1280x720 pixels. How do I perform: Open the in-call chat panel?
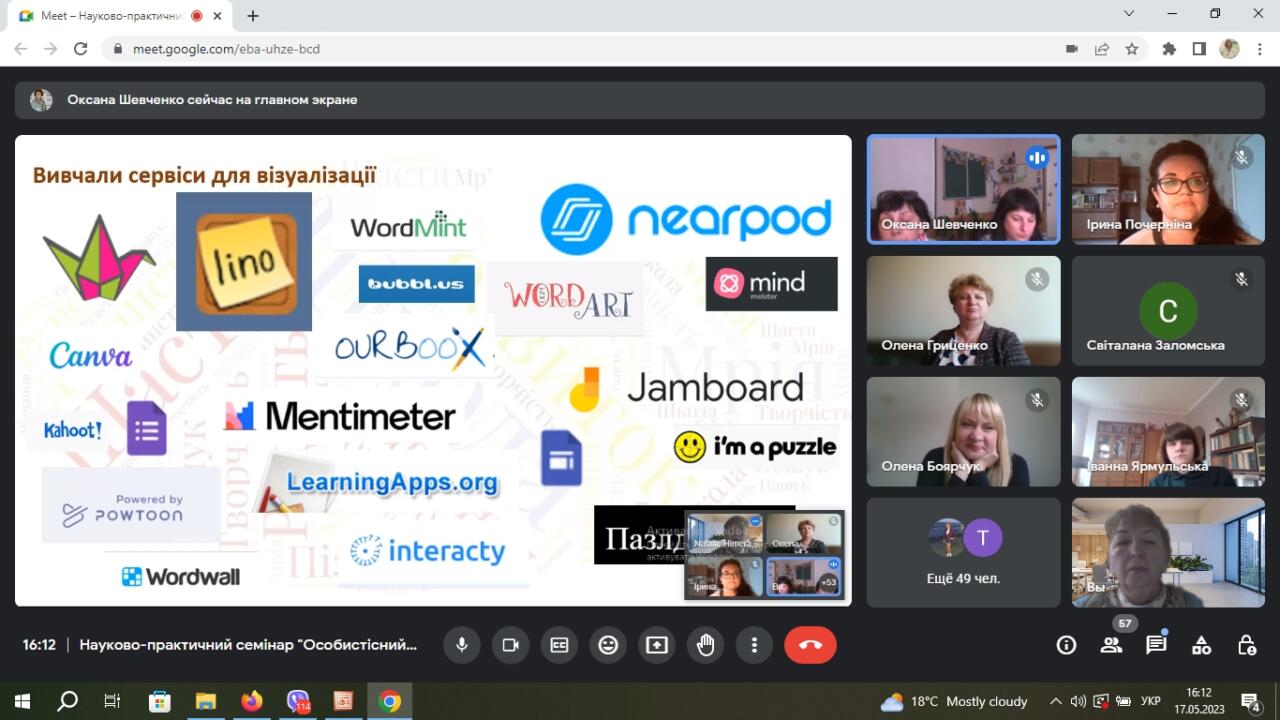[x=1156, y=645]
